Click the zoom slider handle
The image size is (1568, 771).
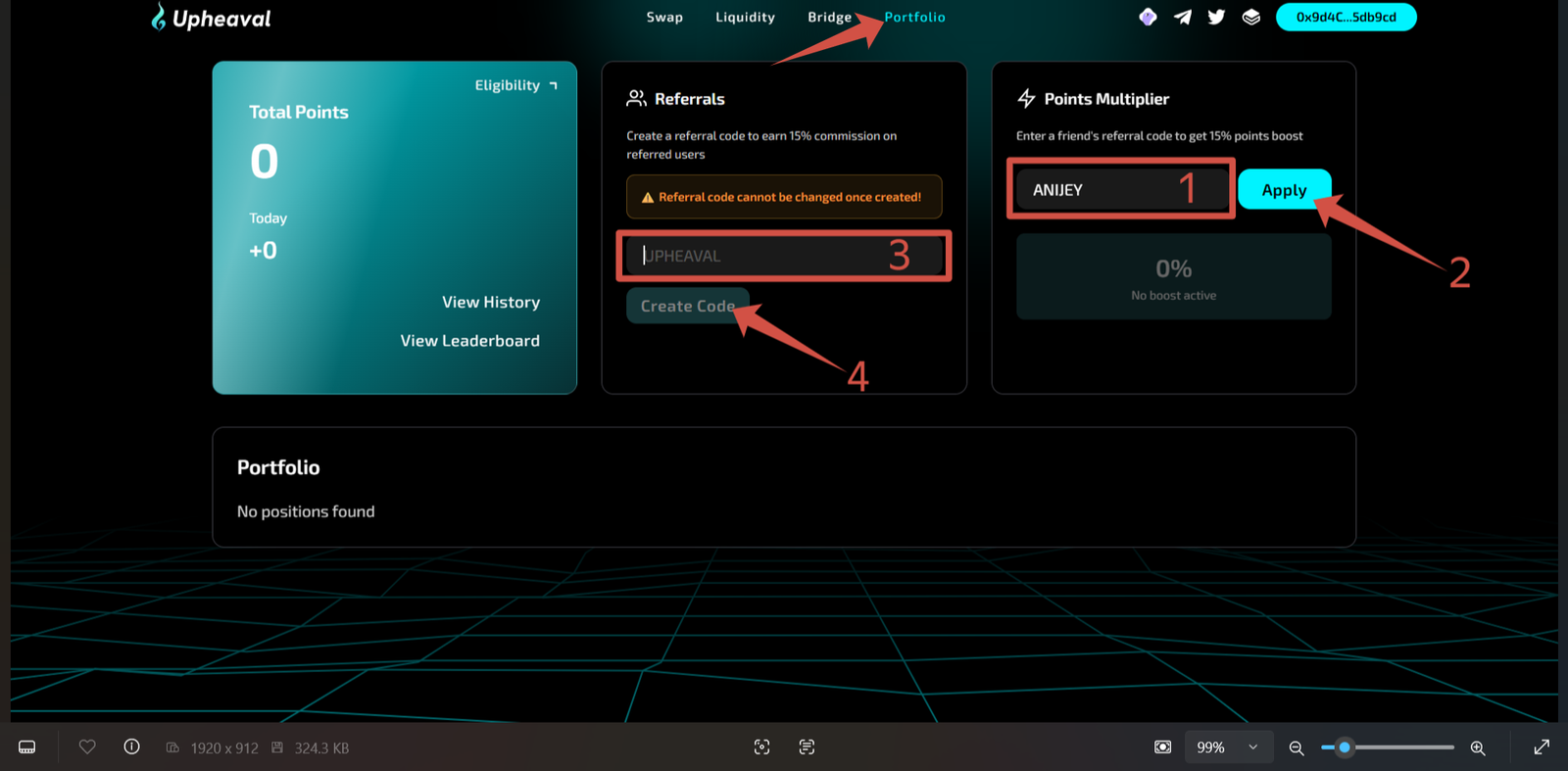click(x=1345, y=747)
